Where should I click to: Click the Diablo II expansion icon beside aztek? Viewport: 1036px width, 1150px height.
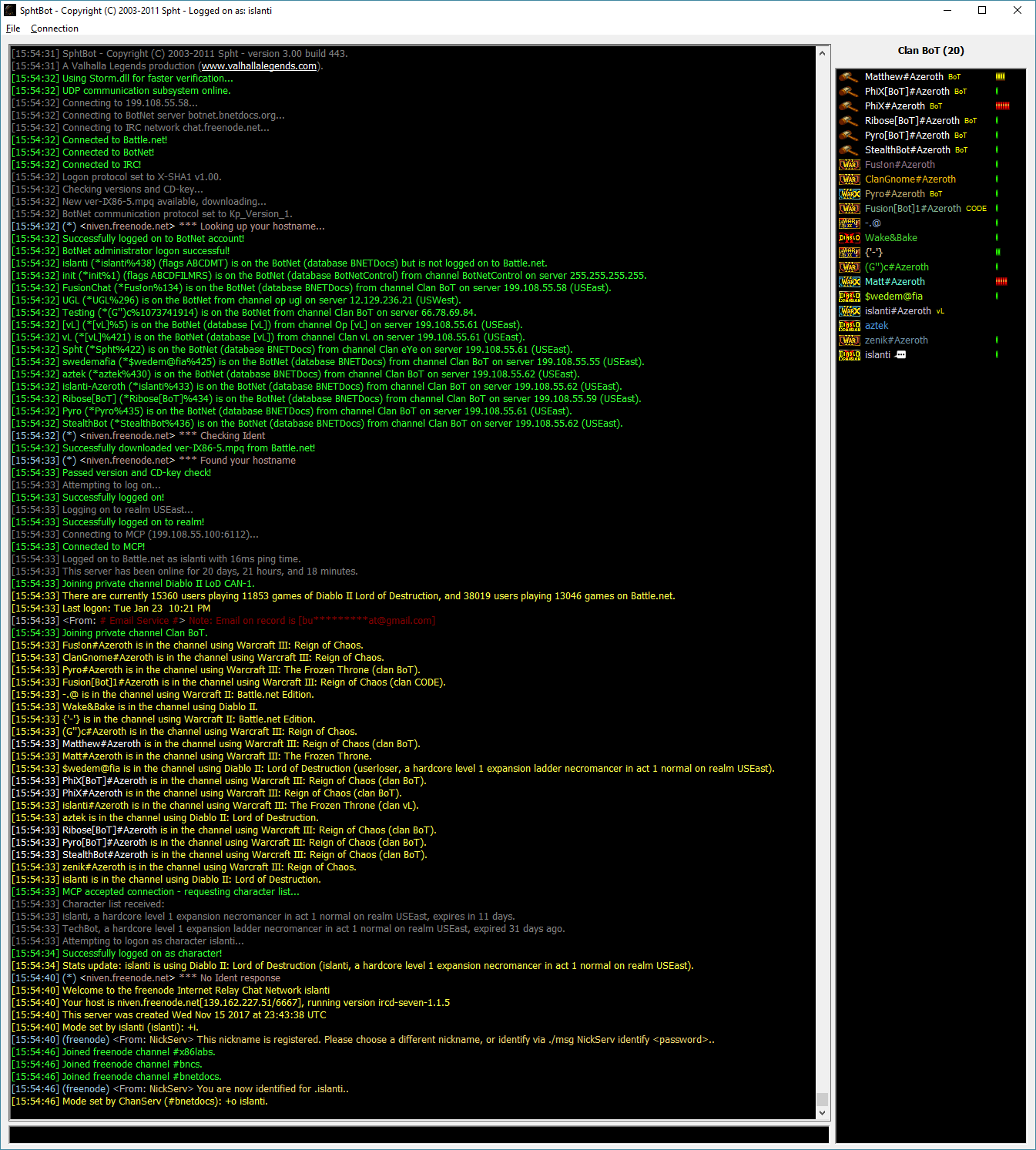[x=849, y=326]
